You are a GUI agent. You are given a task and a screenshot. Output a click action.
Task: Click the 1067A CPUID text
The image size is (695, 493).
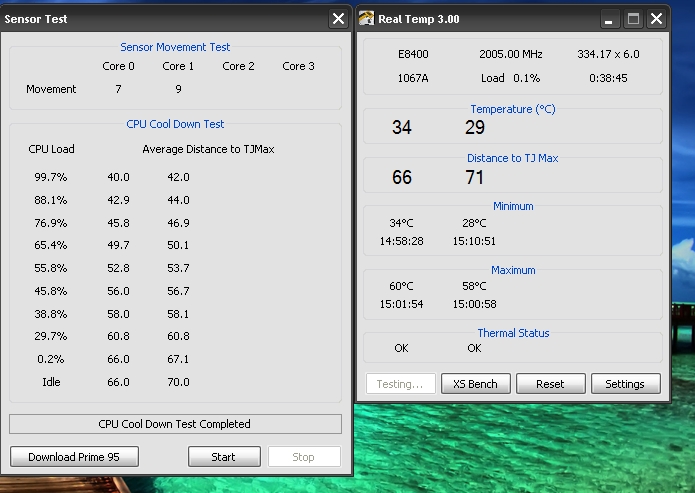(413, 78)
